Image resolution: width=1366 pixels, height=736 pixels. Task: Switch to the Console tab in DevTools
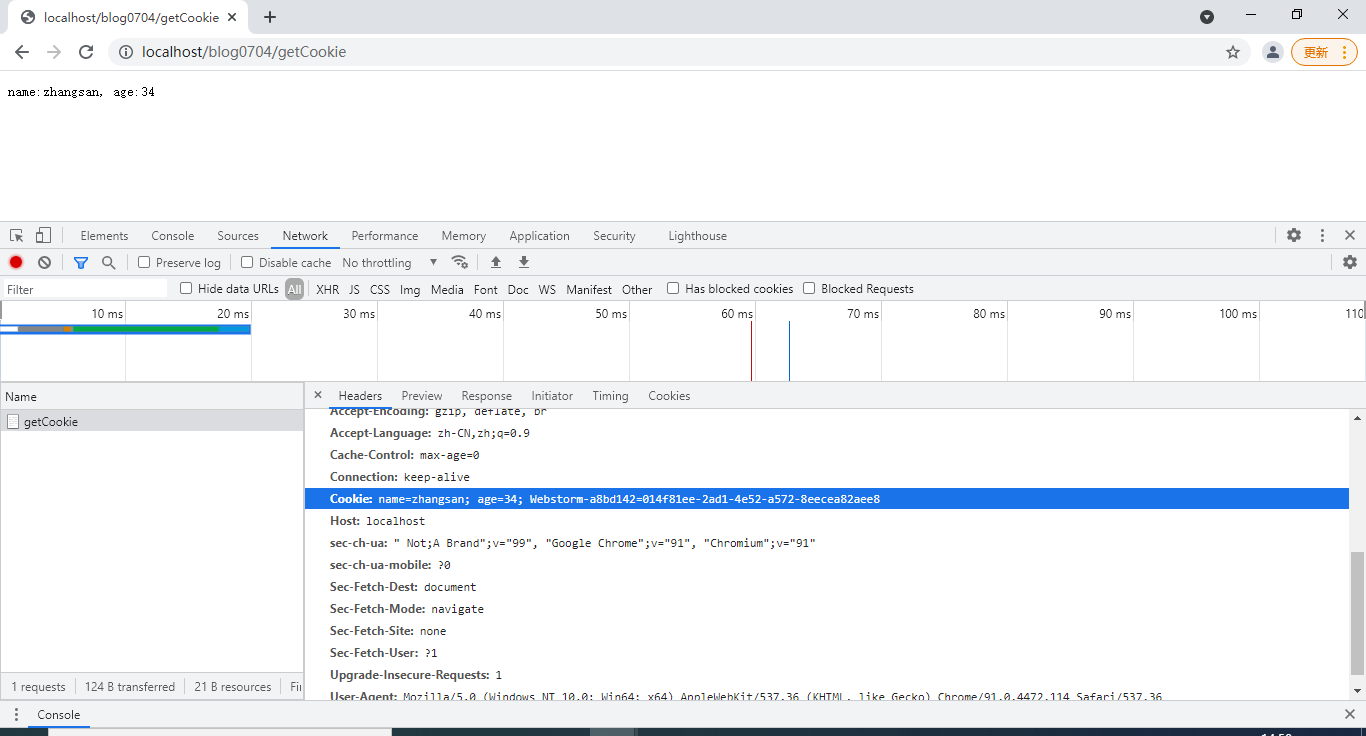[x=173, y=236]
